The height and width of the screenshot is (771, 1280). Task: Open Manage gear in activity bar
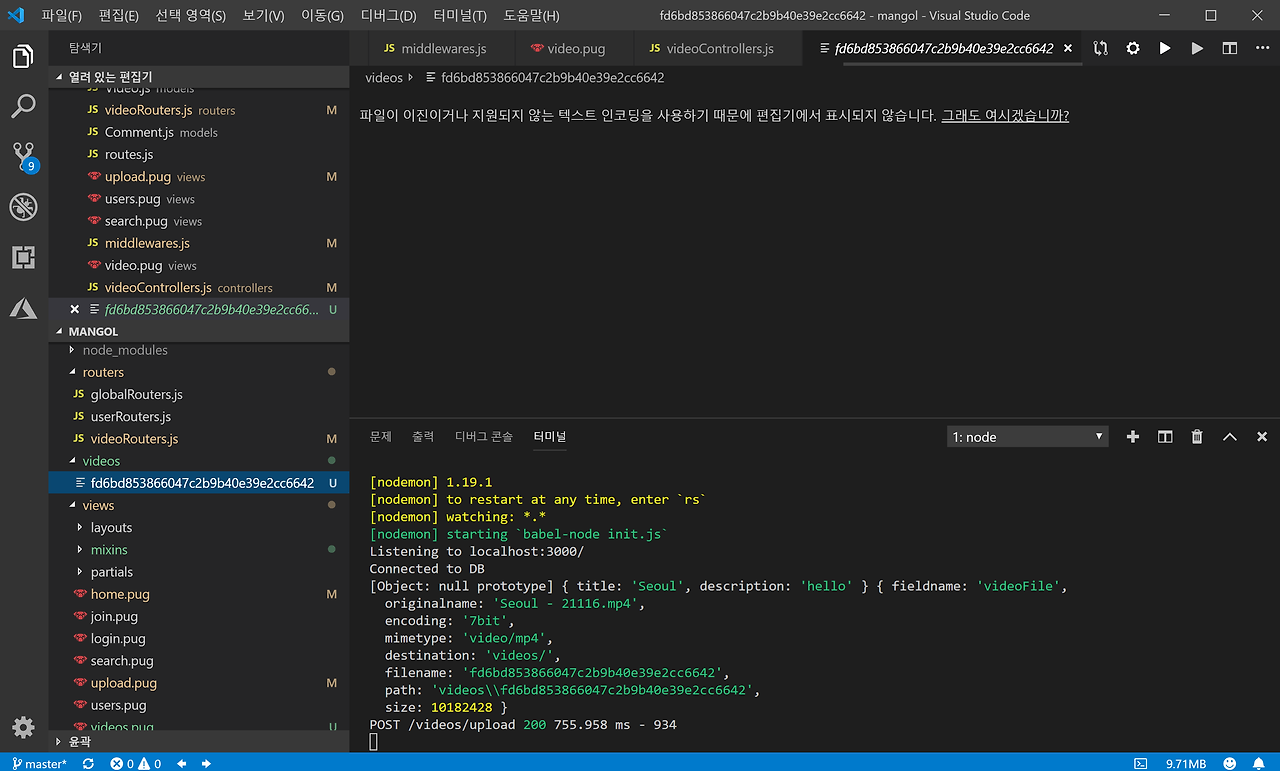click(x=23, y=727)
